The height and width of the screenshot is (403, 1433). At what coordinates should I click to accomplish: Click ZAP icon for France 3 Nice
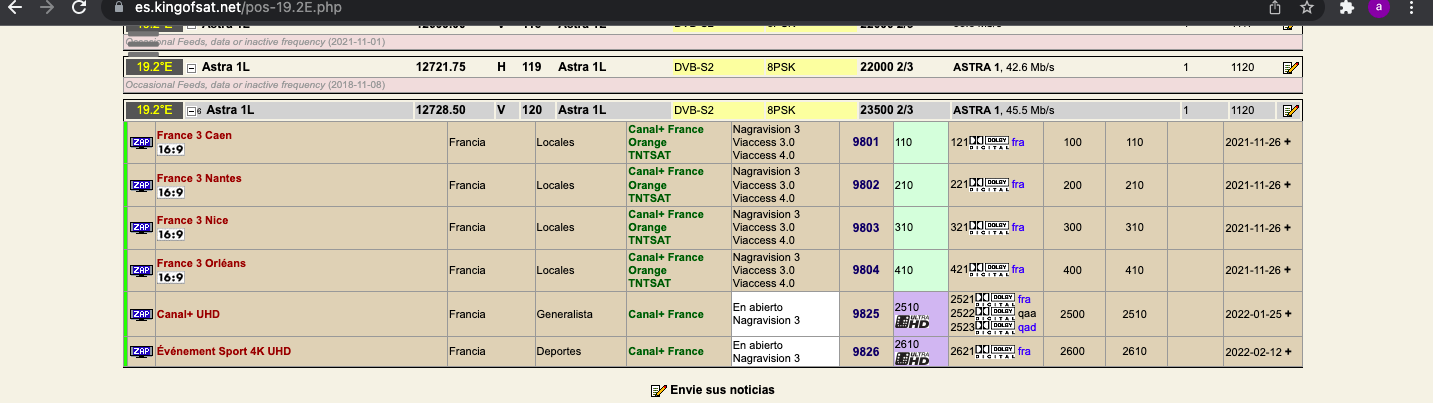point(141,228)
